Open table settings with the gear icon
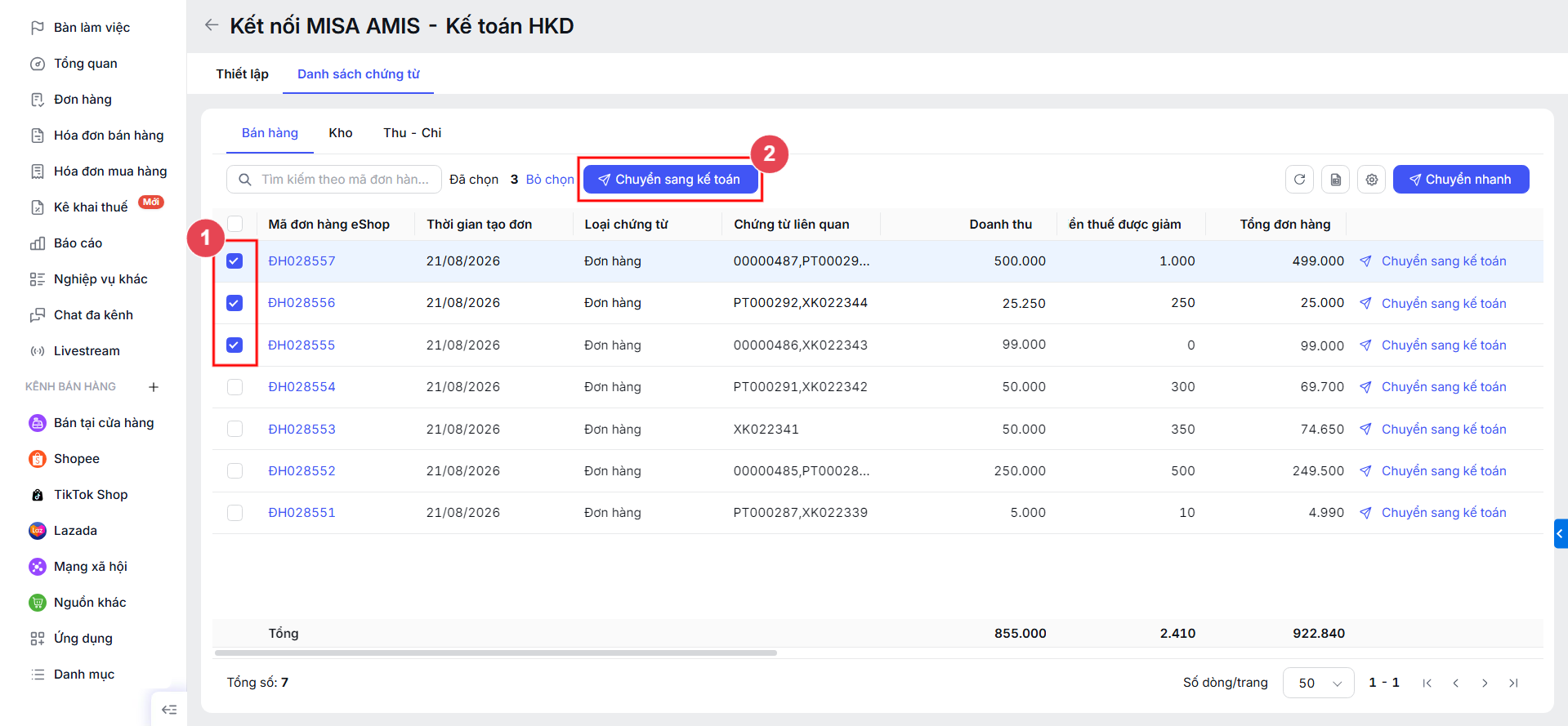Screen dimensions: 1568x726 click(1371, 179)
